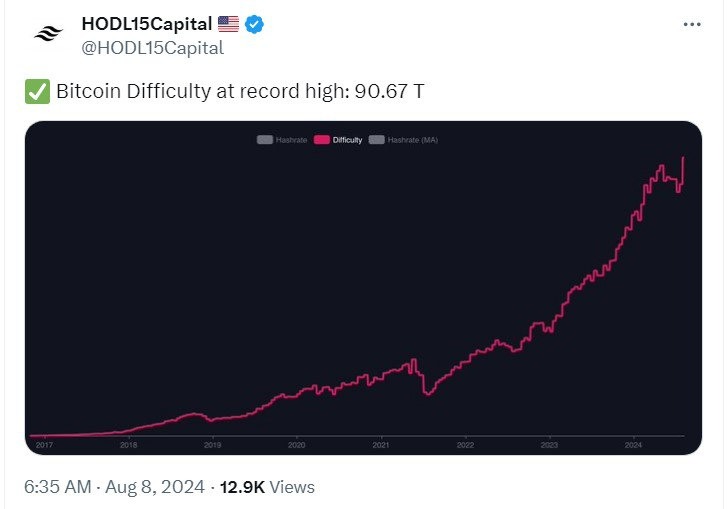
Task: Click the 2021 label on the chart axis
Action: [x=380, y=445]
